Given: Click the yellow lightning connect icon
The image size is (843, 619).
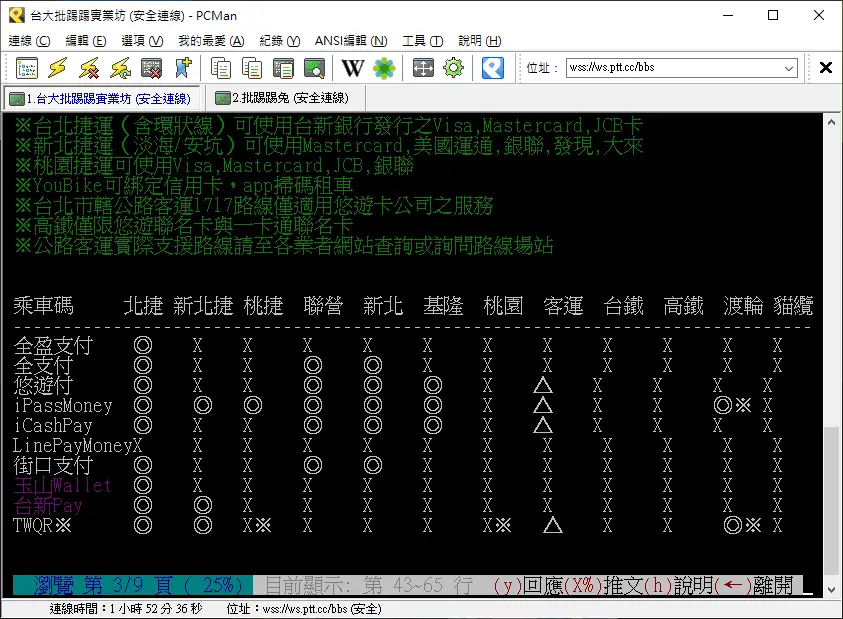Looking at the screenshot, I should (58, 68).
